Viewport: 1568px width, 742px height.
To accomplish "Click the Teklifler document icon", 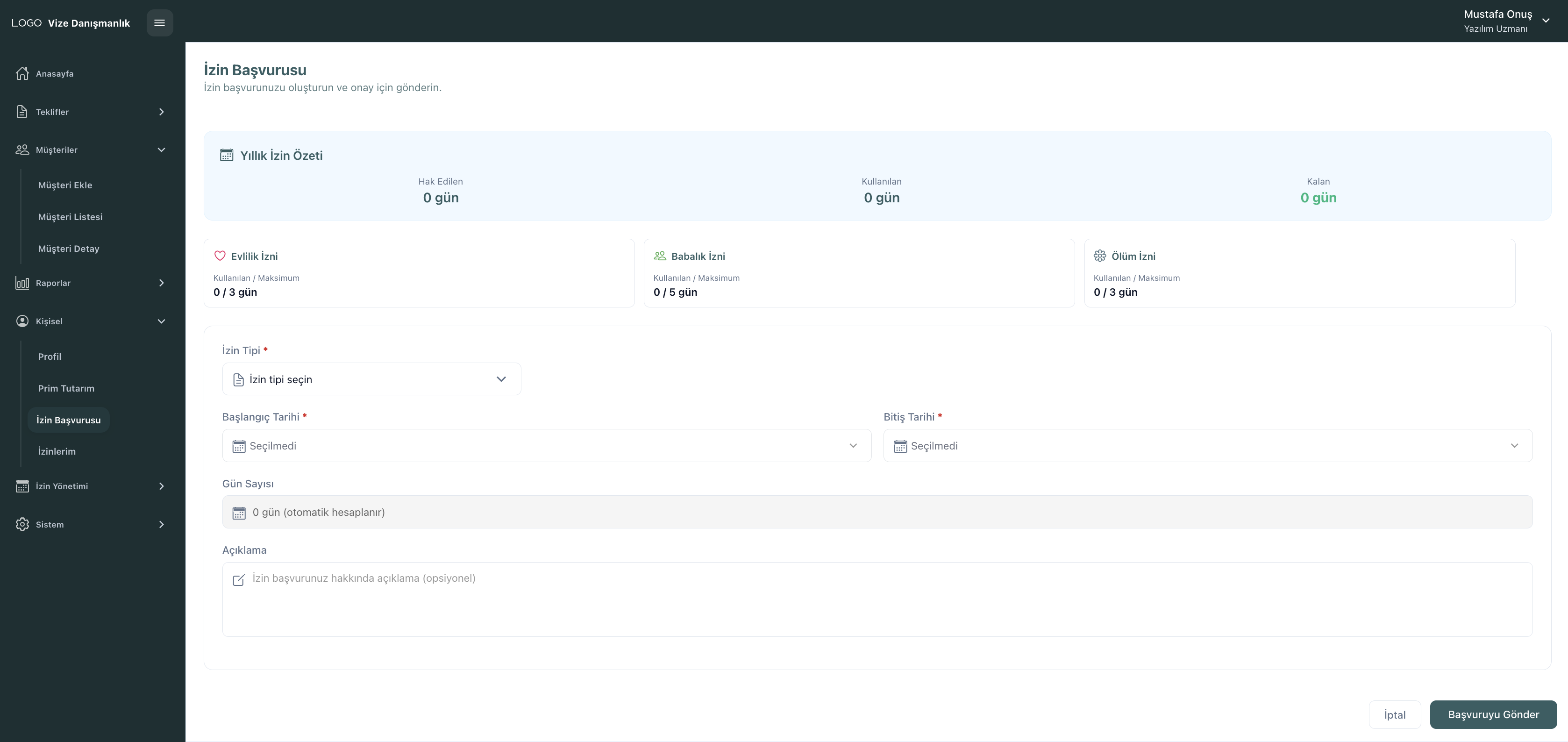I will 22,112.
